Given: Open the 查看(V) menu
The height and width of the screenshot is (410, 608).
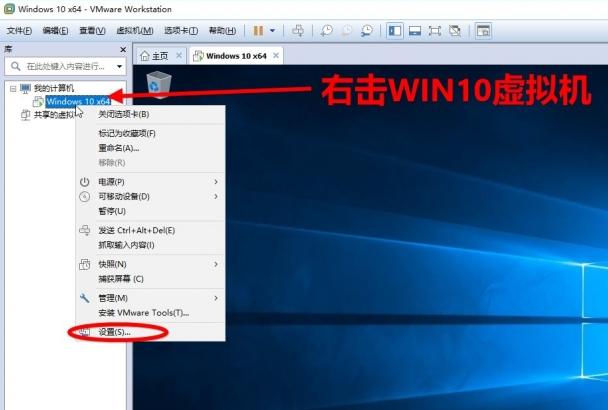Looking at the screenshot, I should pos(92,31).
